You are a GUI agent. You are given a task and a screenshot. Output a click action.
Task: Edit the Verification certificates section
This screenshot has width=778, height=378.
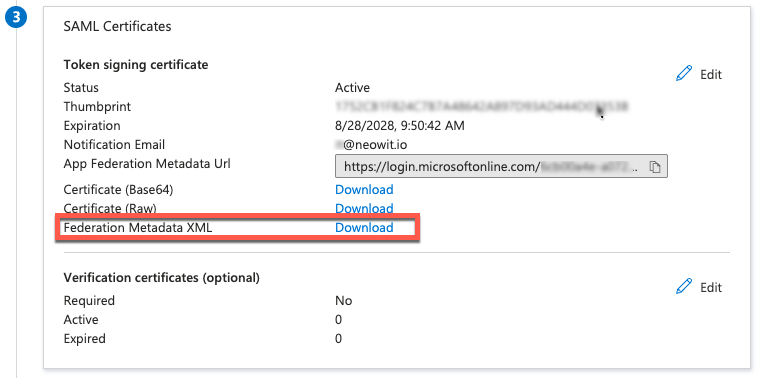[699, 287]
